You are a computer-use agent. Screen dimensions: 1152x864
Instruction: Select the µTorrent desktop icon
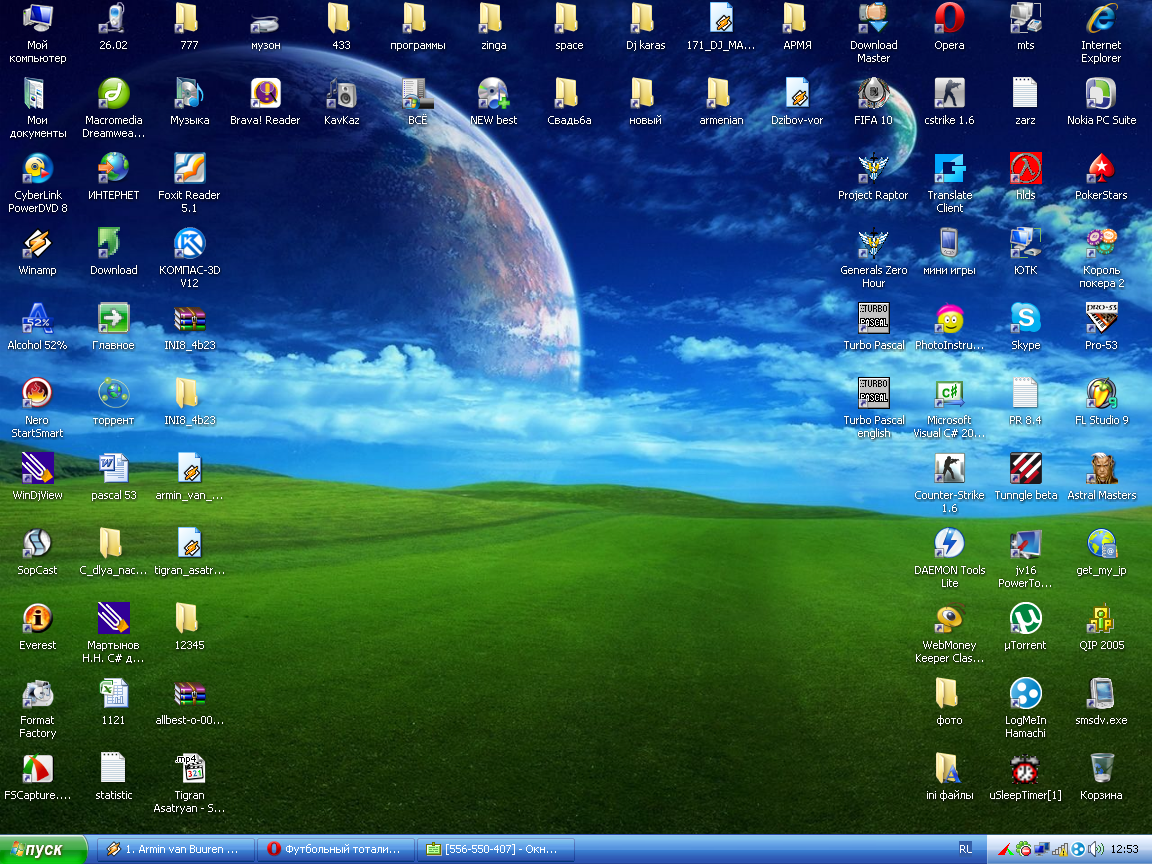point(1025,619)
